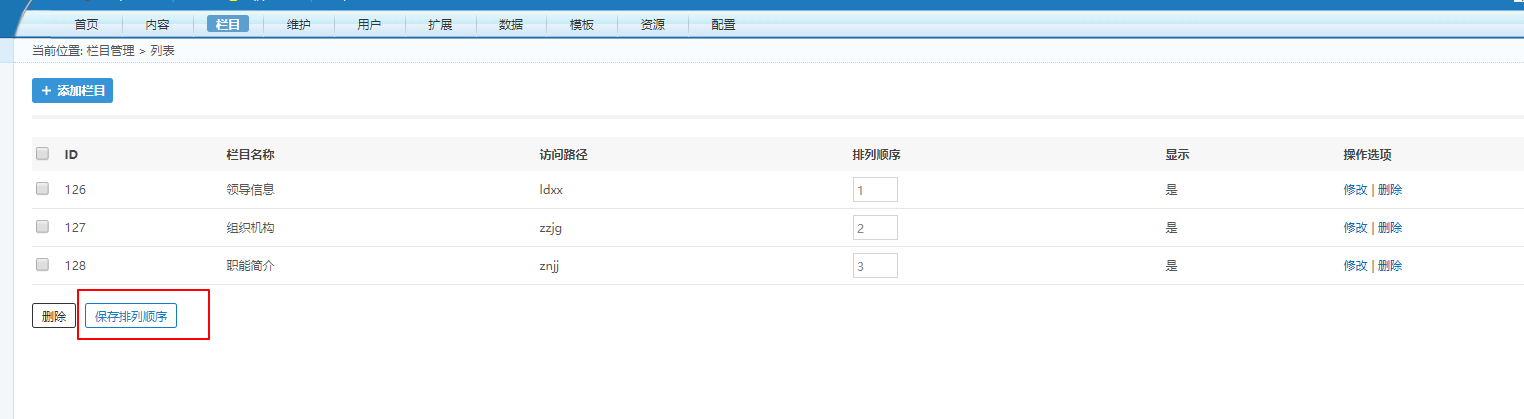Click the access path znjj

click(550, 266)
